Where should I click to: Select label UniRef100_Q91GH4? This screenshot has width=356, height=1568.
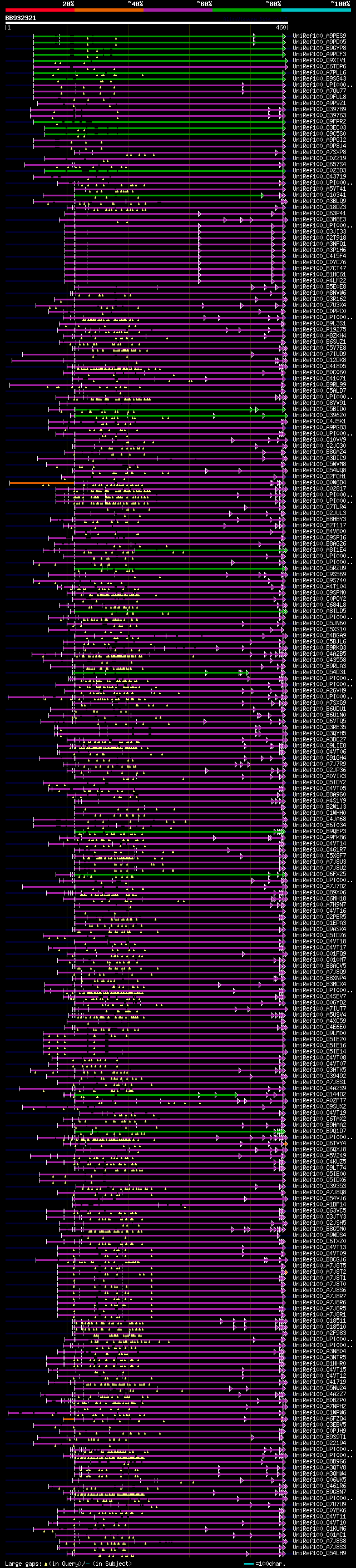(319, 757)
